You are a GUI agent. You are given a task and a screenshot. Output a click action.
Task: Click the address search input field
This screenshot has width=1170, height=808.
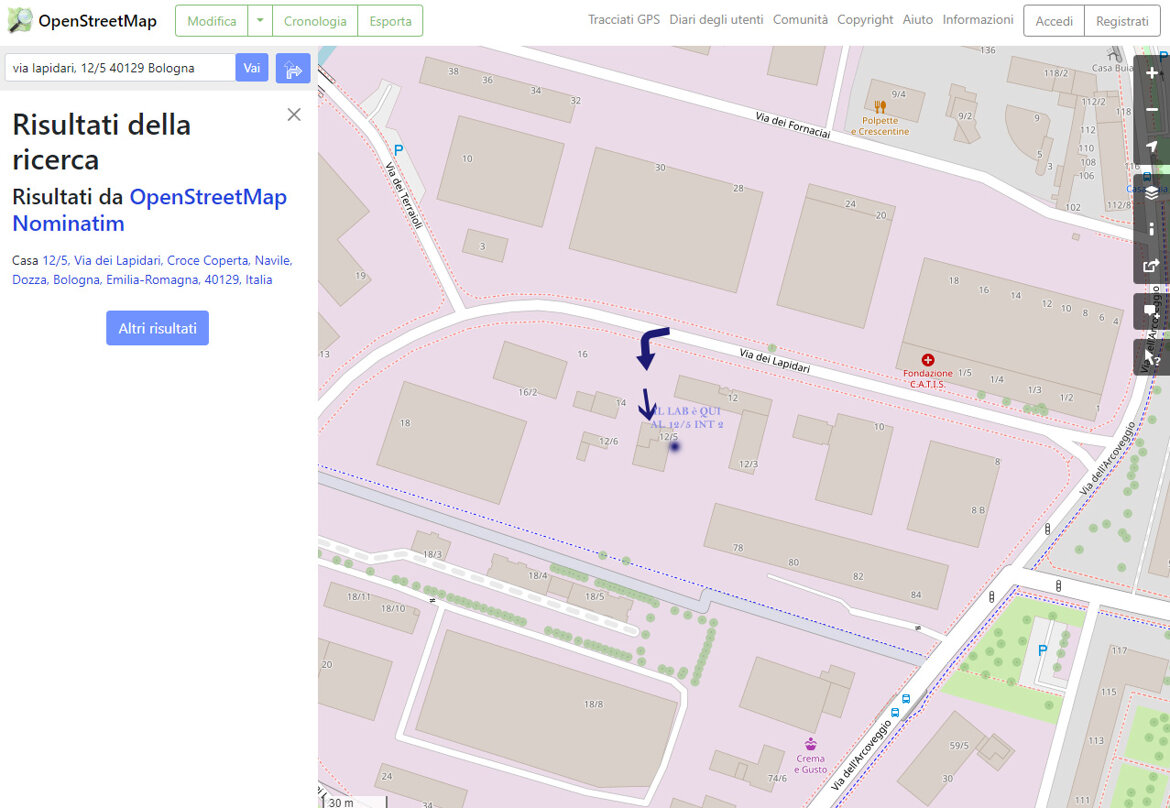click(120, 68)
